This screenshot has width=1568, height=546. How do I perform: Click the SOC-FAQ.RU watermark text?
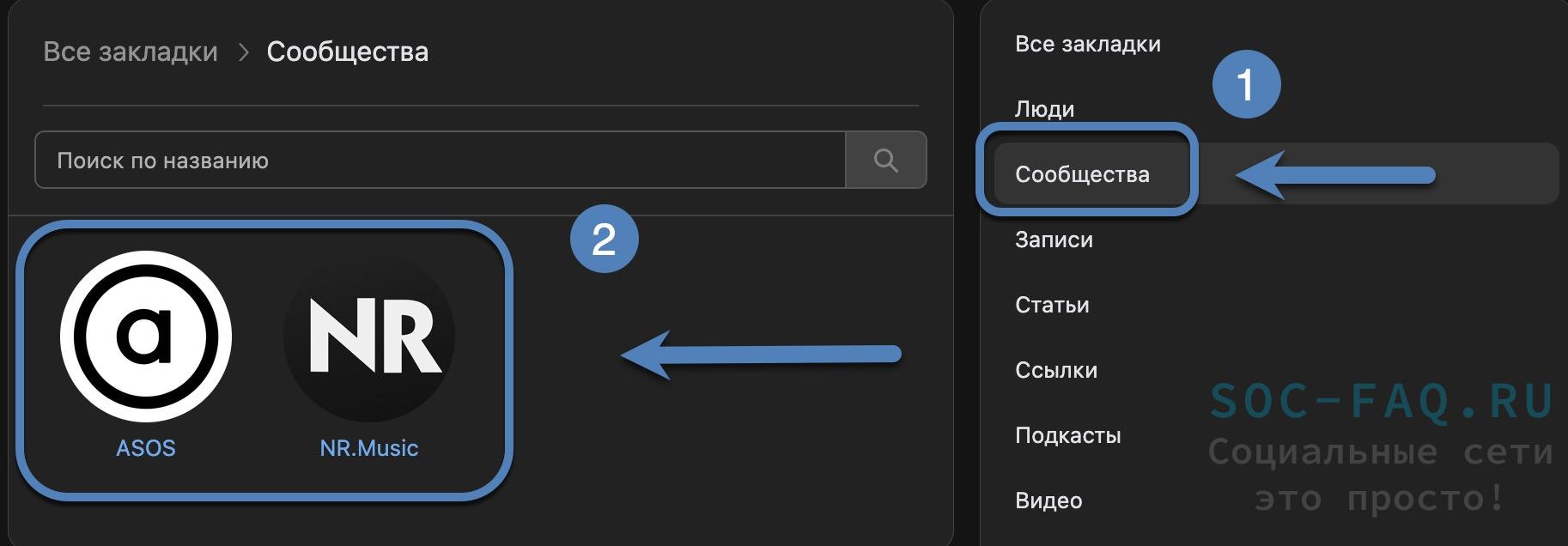click(1381, 401)
